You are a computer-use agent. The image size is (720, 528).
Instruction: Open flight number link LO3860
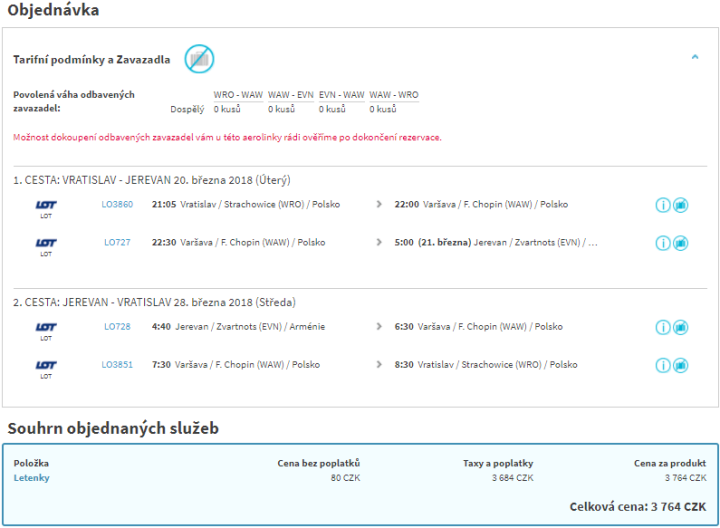[x=117, y=204]
